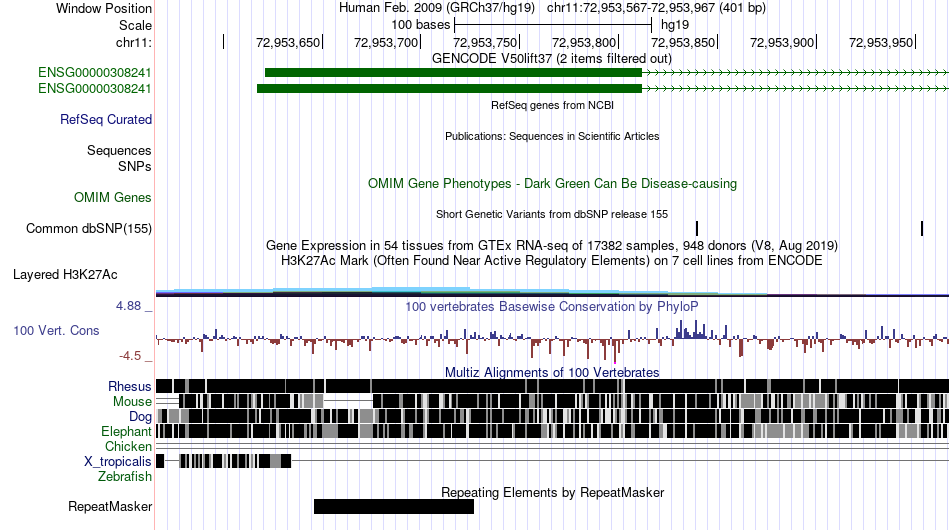Screen dimensions: 950x530
Task: Click the 4.88 PhyloP axis value
Action: (128, 306)
